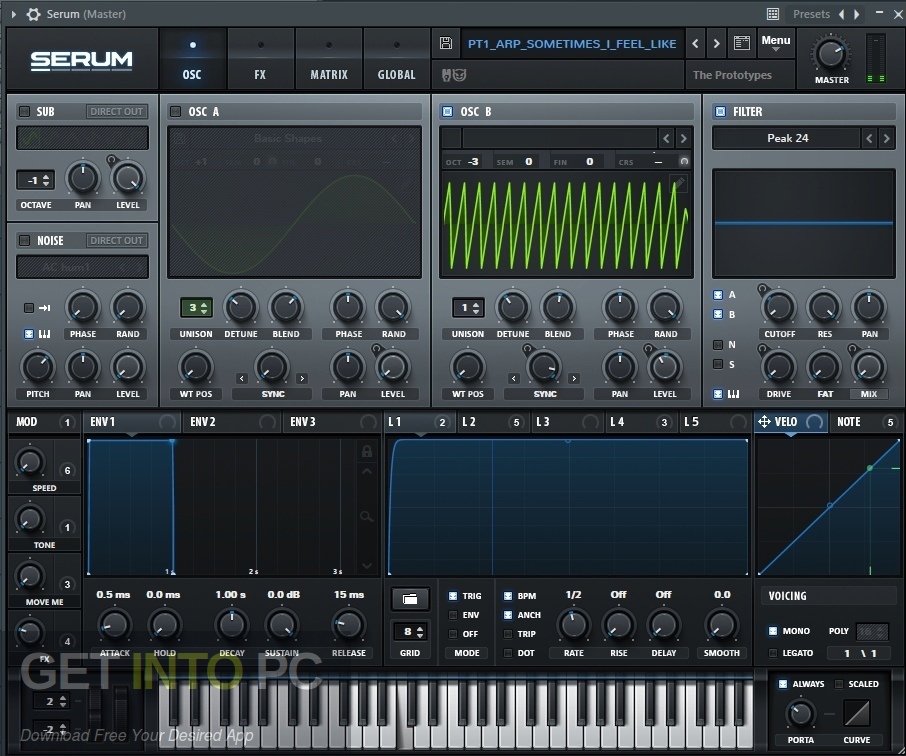Click the SUB DIRECT OUT button
906x756 pixels.
click(116, 112)
